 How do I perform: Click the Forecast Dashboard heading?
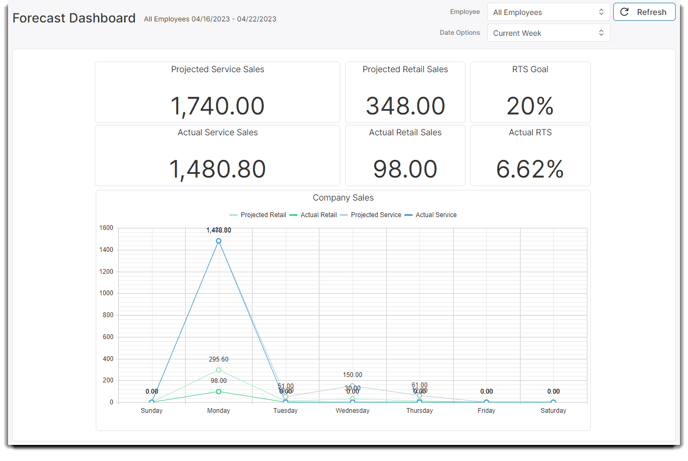pos(74,18)
